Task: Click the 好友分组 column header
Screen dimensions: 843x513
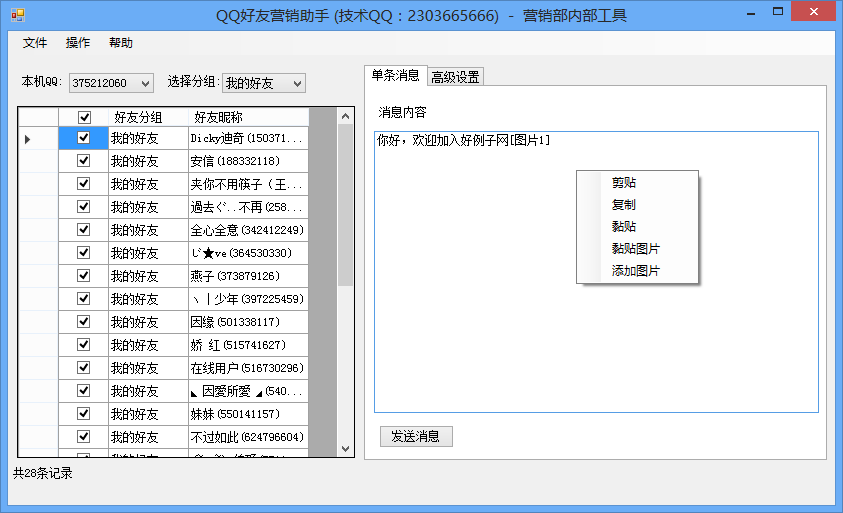Action: (x=148, y=117)
